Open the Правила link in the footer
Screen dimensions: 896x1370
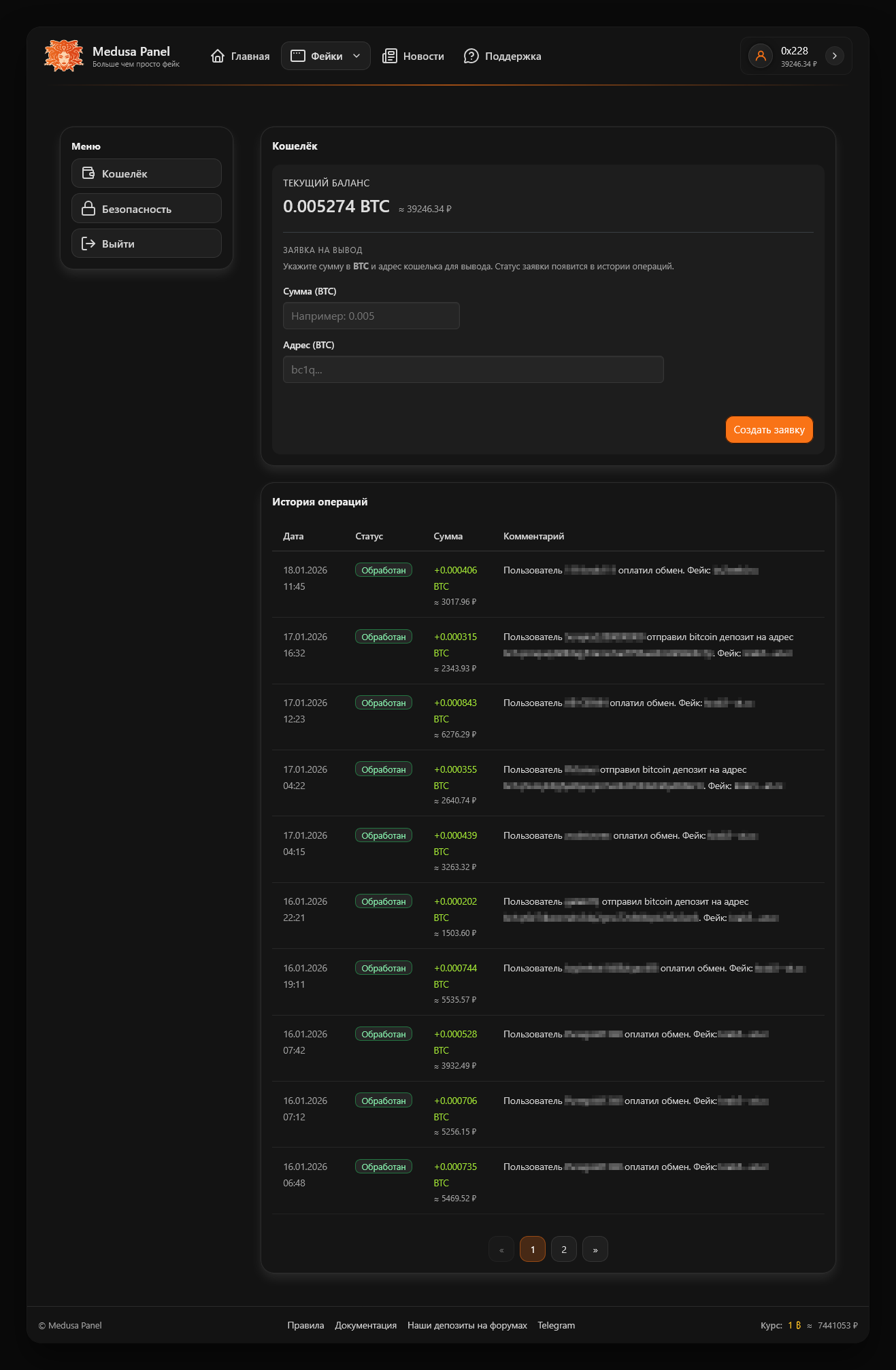point(305,1325)
